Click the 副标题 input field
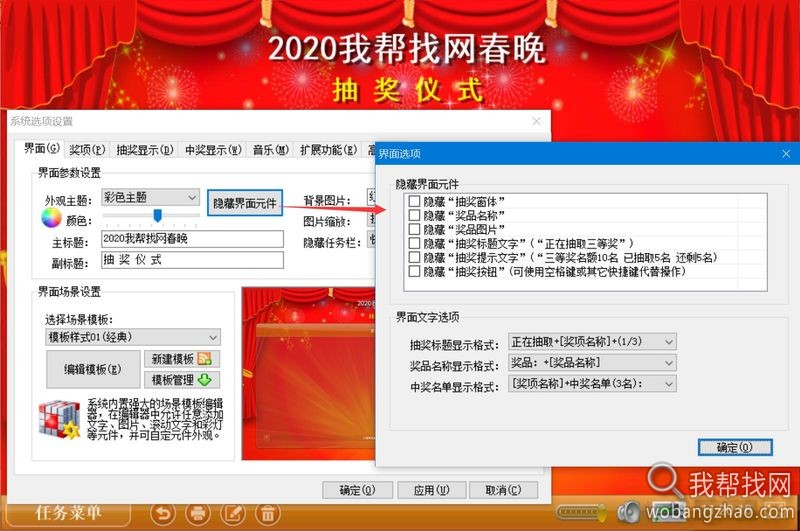Screen dimensions: 800x531 [x=192, y=260]
